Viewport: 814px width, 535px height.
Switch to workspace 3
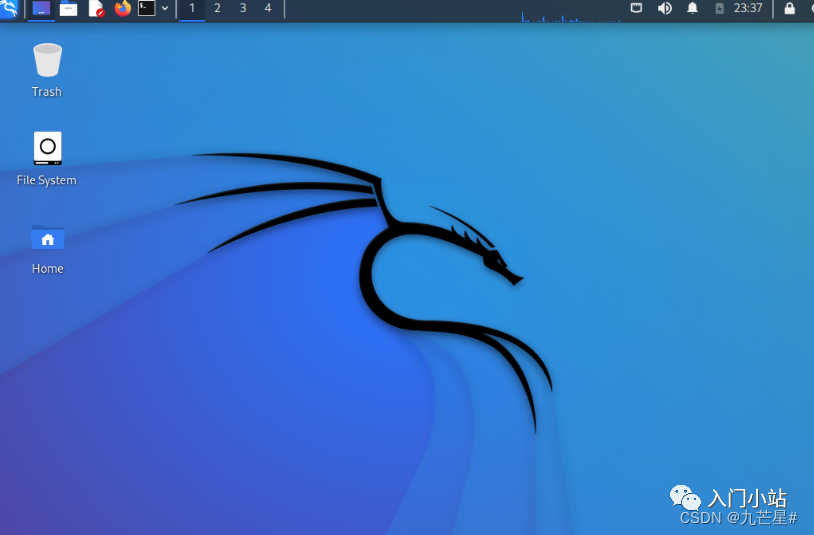click(242, 9)
